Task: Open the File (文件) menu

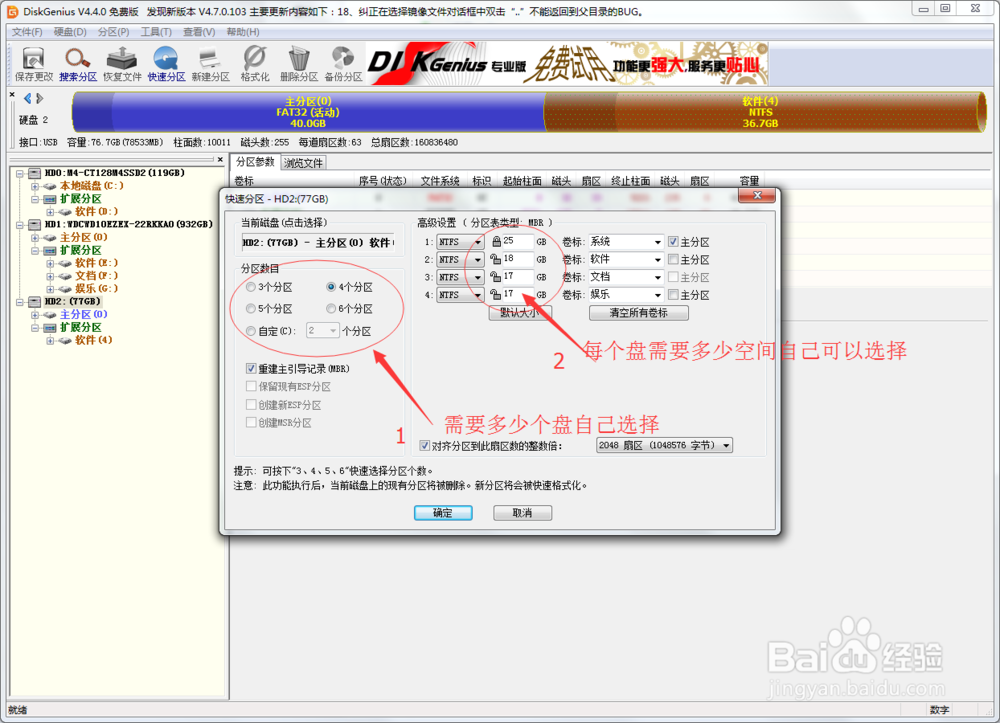Action: [x=27, y=32]
